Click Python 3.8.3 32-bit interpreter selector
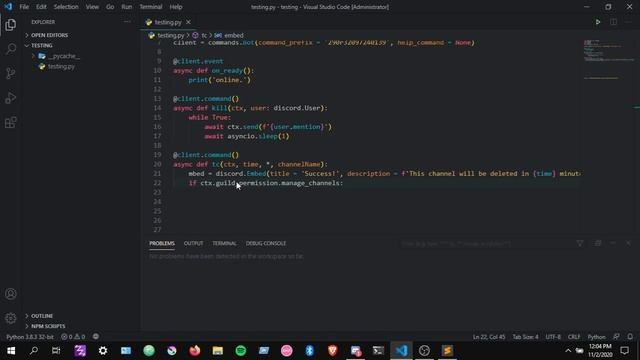Viewport: 640px width, 360px height. tap(30, 337)
